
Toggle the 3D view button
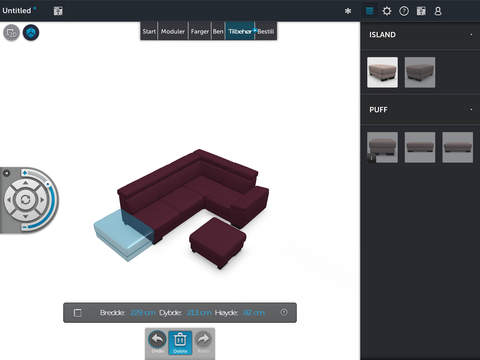(31, 33)
